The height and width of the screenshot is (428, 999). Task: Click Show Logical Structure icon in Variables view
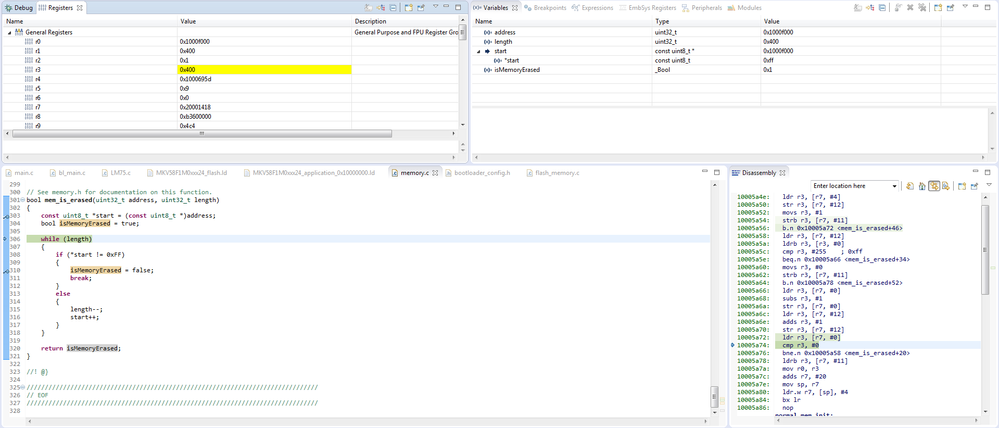870,8
